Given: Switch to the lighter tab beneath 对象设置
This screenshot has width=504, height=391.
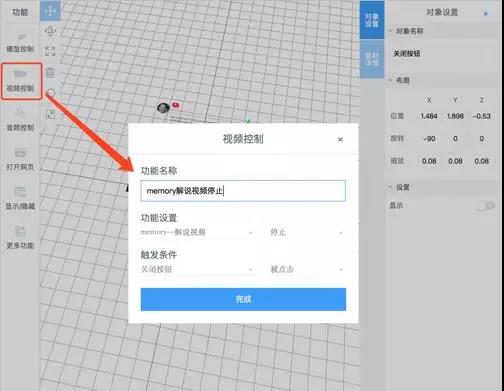Looking at the screenshot, I should (x=372, y=59).
